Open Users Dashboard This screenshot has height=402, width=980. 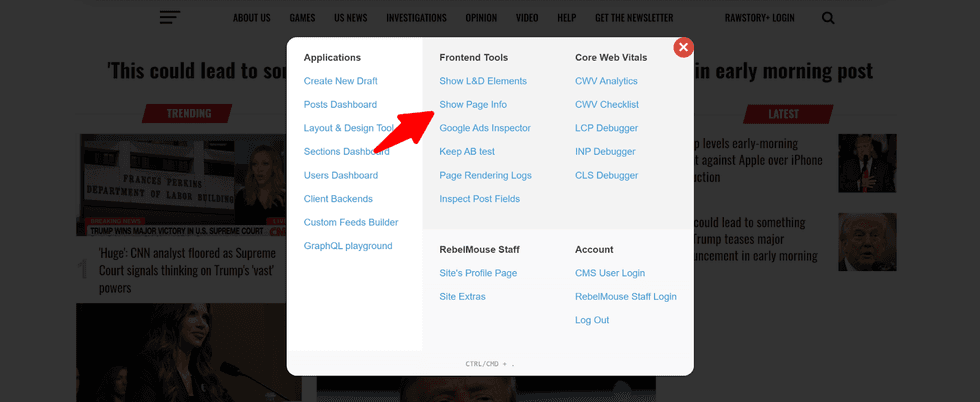(341, 175)
